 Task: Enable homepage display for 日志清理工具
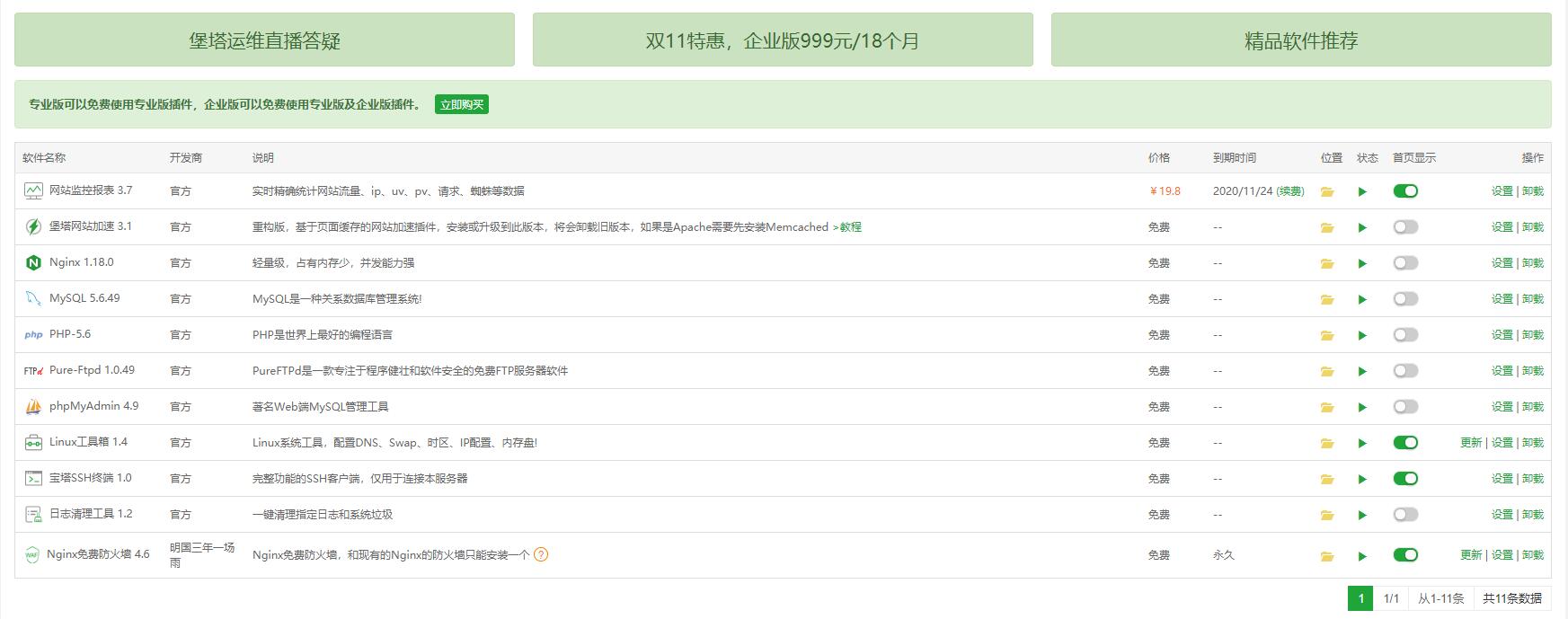(x=1405, y=514)
